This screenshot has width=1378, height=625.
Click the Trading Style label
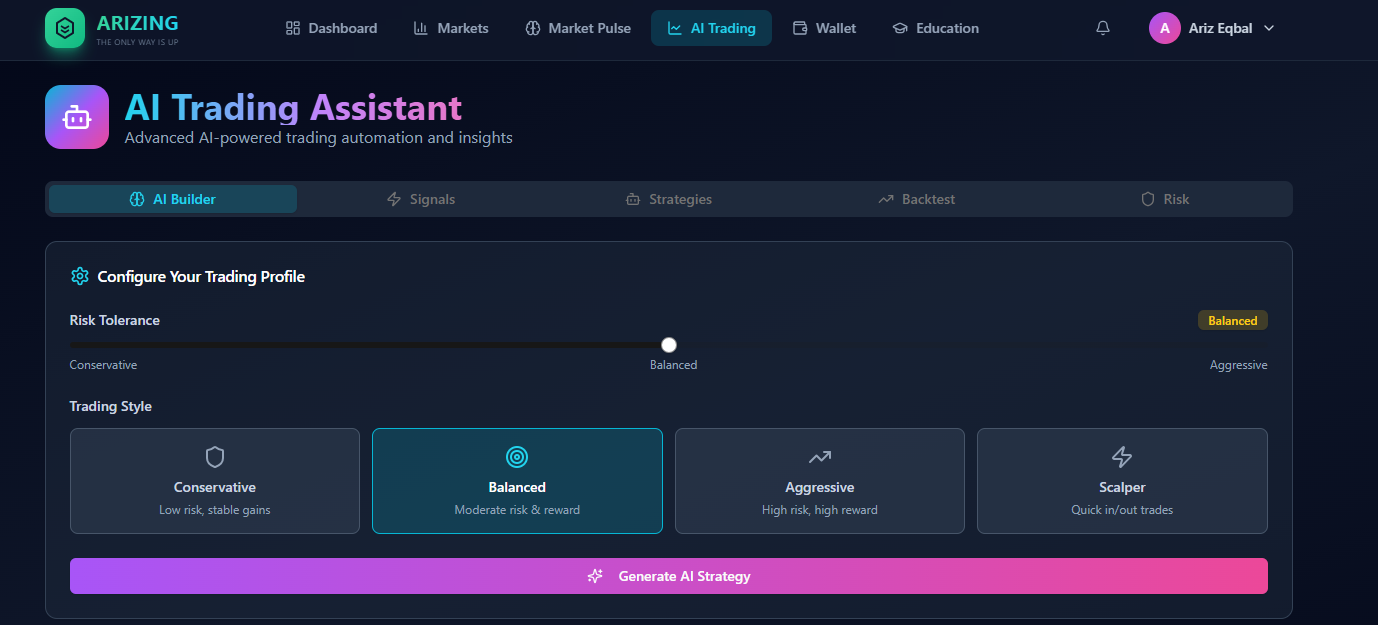pyautogui.click(x=110, y=406)
